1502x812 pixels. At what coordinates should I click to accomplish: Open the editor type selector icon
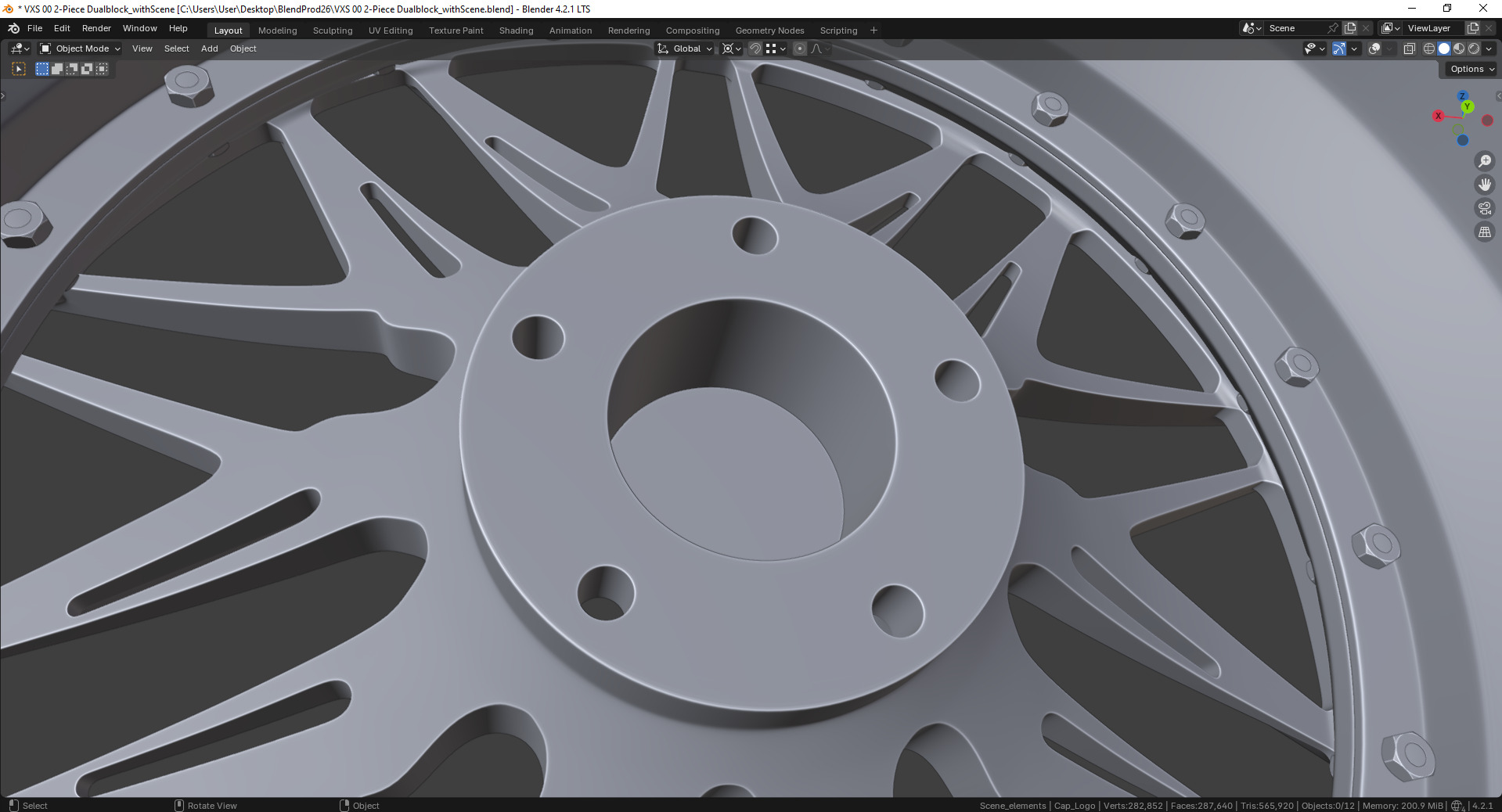click(20, 49)
